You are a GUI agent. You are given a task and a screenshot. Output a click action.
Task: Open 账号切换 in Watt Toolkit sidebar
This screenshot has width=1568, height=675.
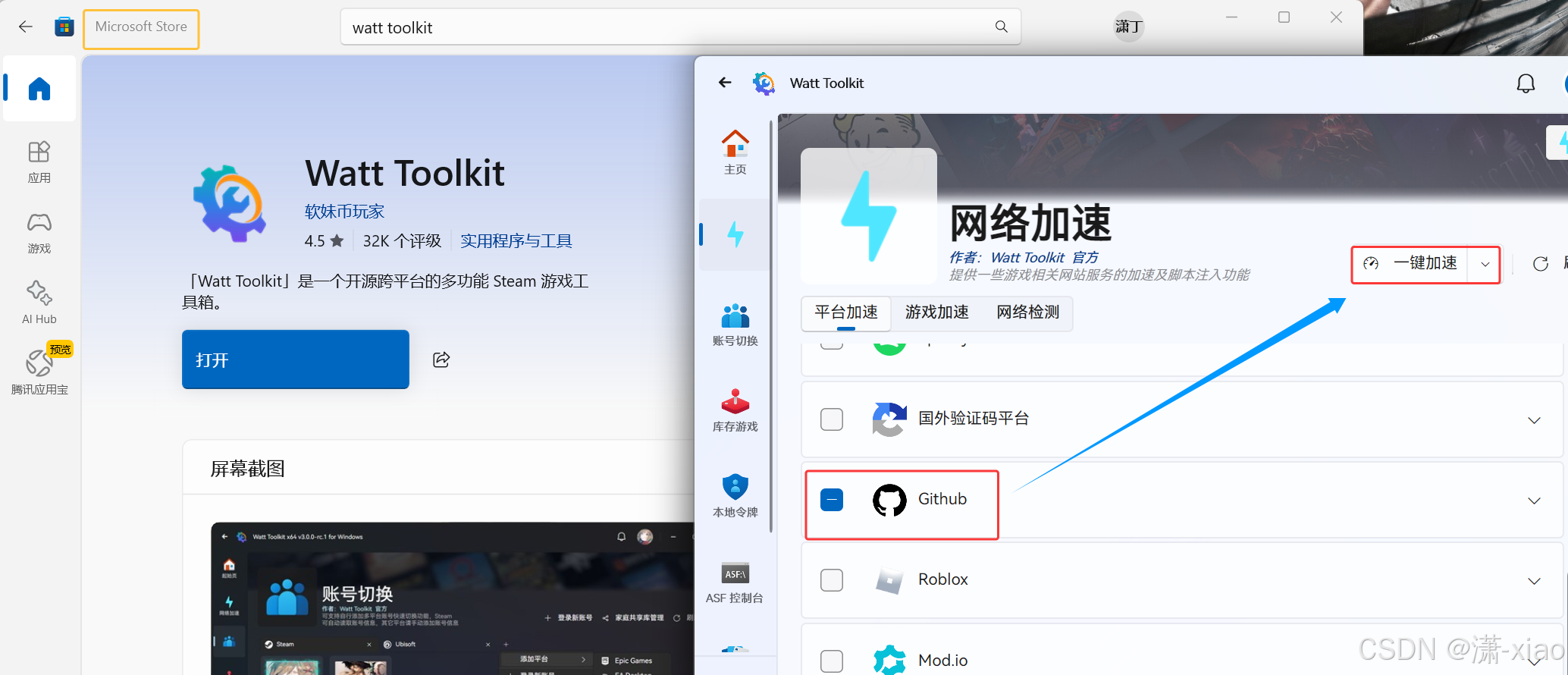[735, 325]
